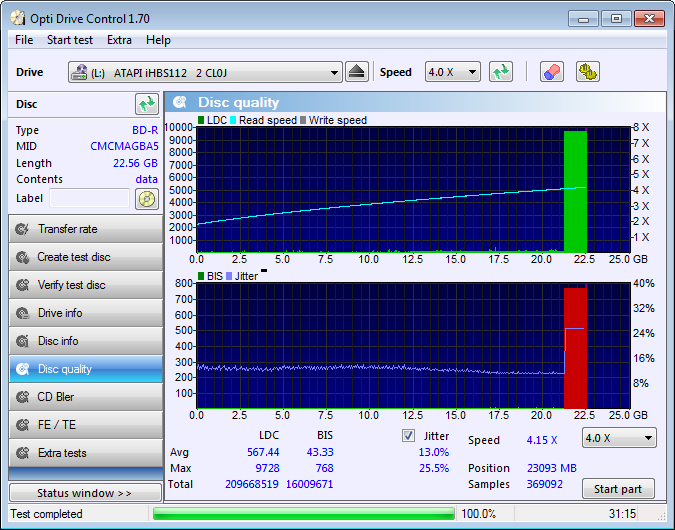Screen dimensions: 675x530
Task: Open the Extra menu
Action: 119,40
